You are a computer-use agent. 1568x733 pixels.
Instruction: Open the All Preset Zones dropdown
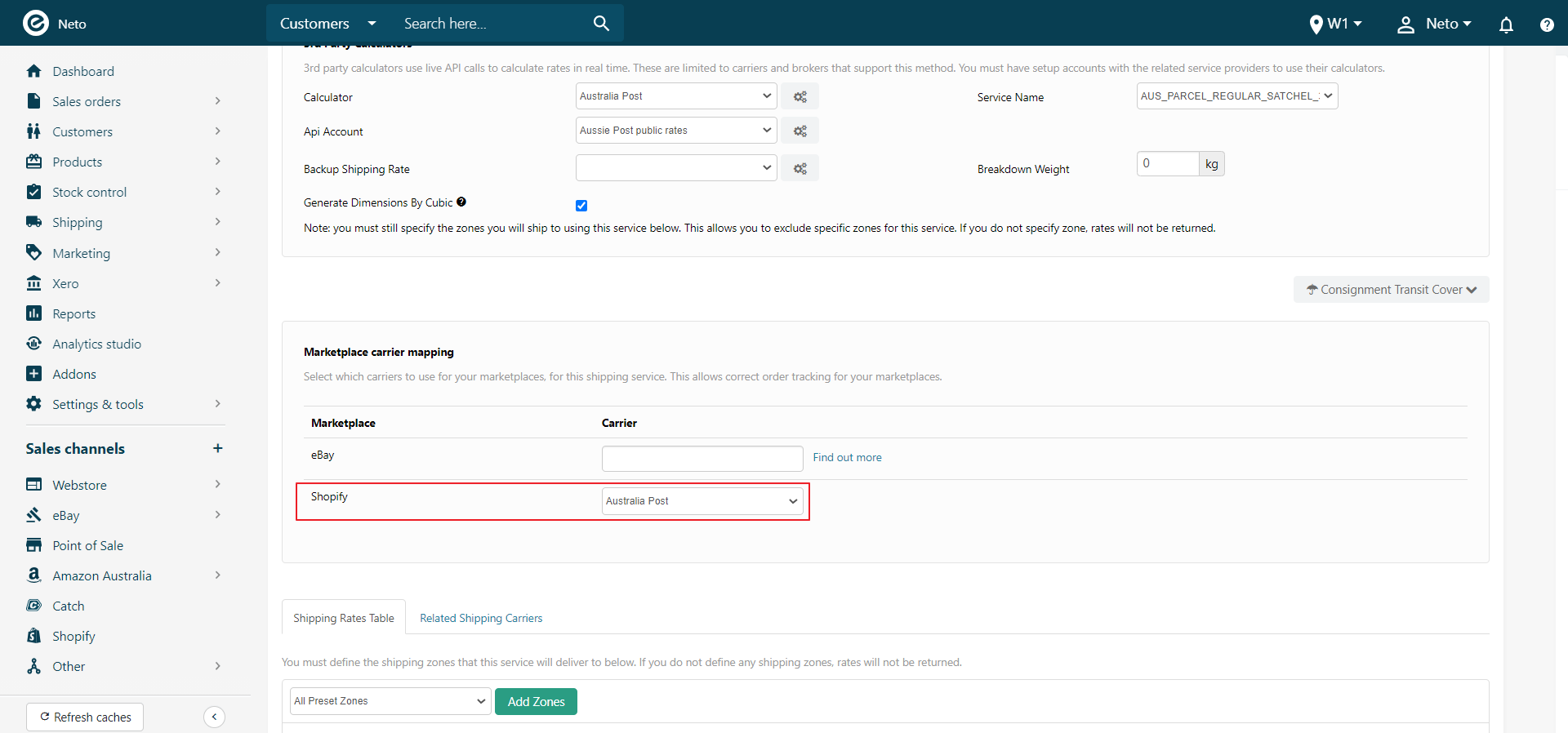click(390, 701)
